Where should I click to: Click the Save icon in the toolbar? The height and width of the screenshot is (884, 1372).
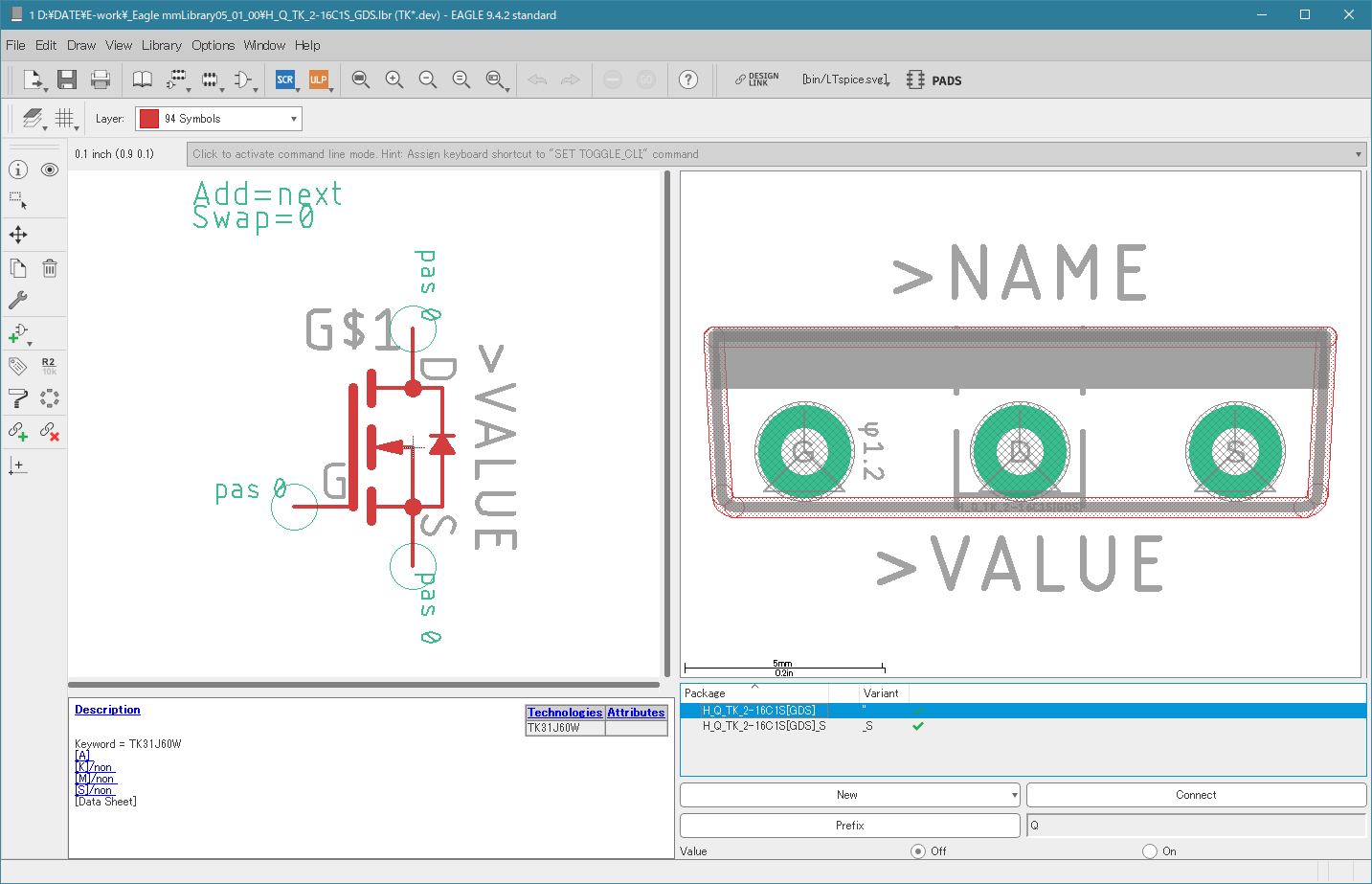pyautogui.click(x=66, y=79)
